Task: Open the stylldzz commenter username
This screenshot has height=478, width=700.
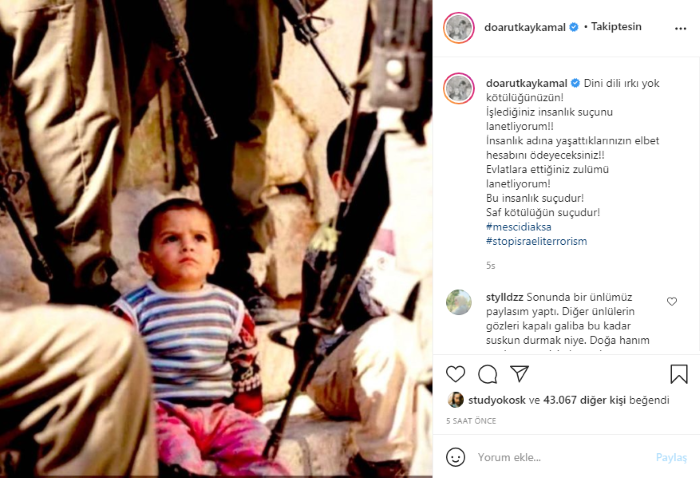Action: pyautogui.click(x=505, y=297)
